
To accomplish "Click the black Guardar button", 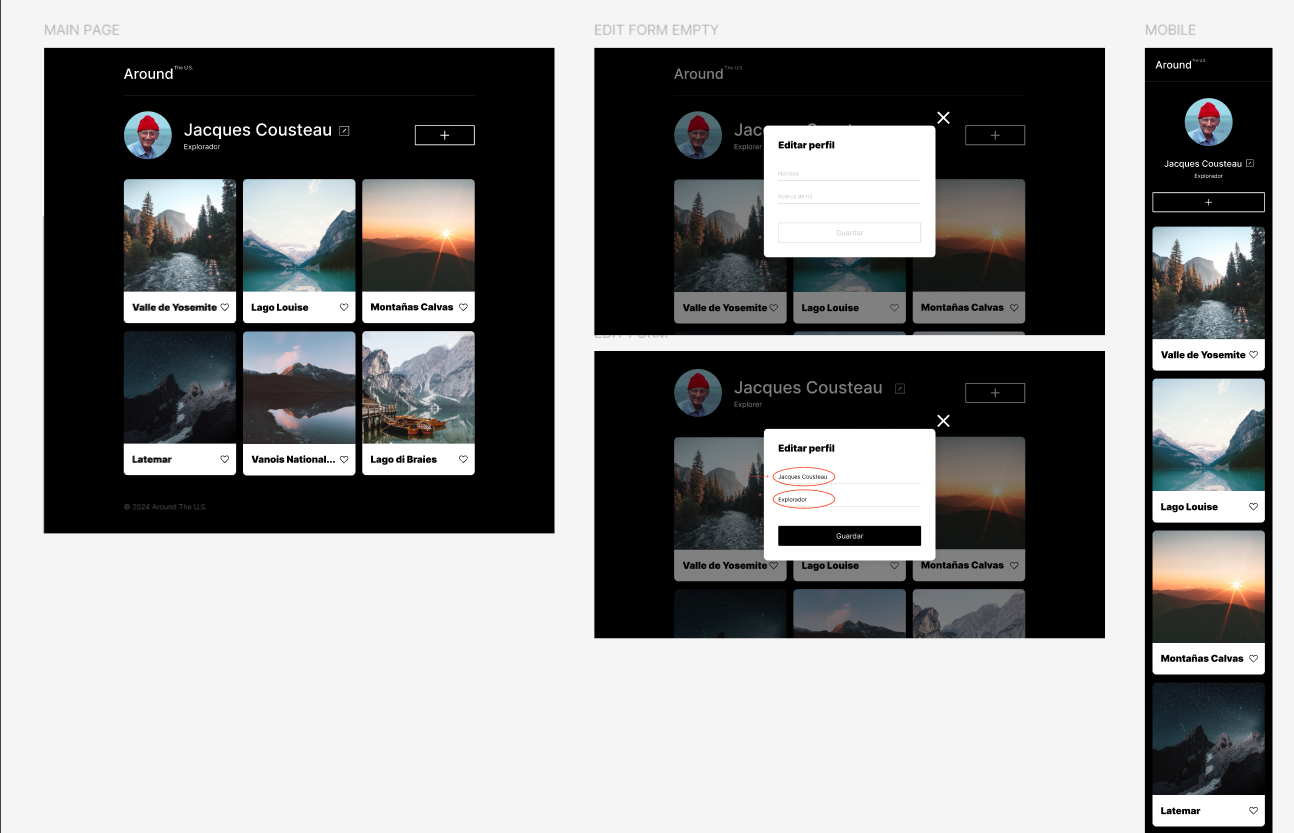I will (849, 536).
